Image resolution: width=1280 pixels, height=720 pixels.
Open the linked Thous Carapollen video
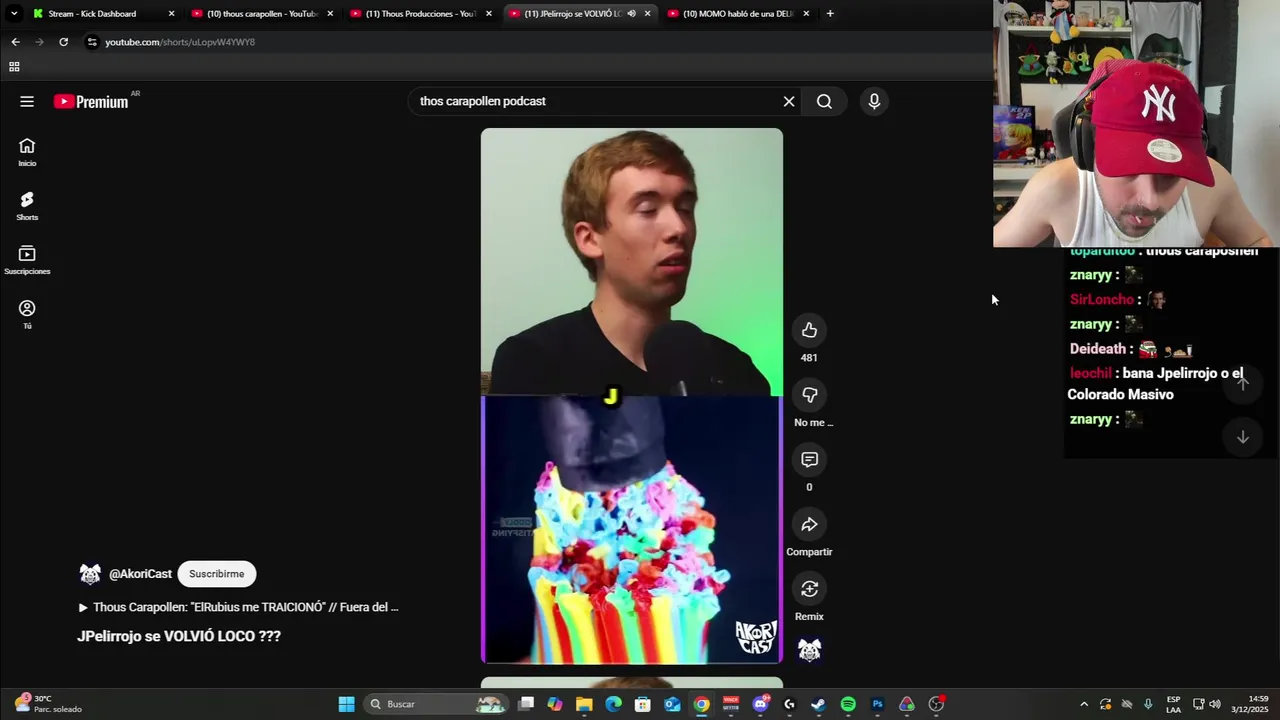[x=239, y=607]
